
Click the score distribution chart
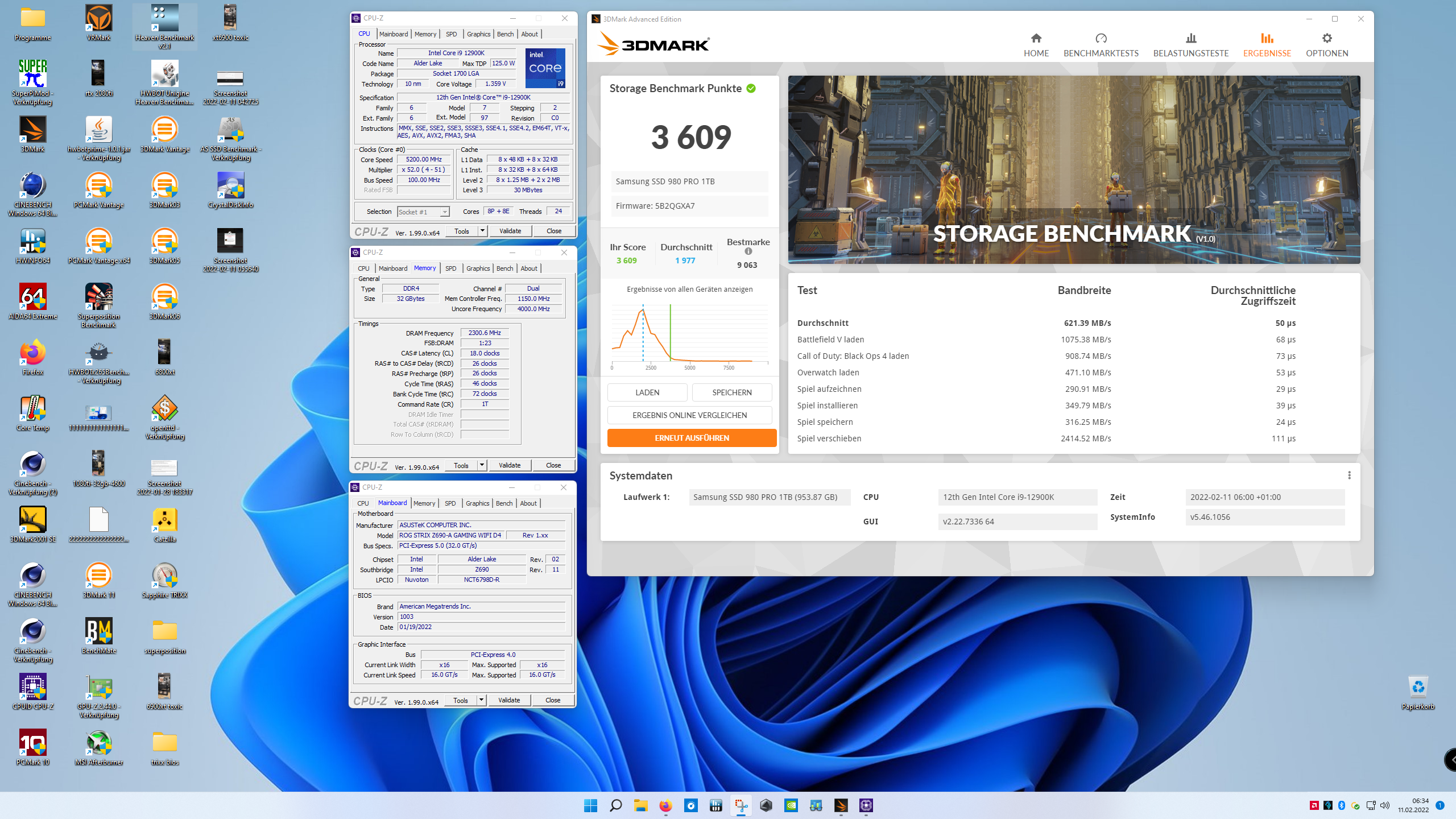click(690, 336)
